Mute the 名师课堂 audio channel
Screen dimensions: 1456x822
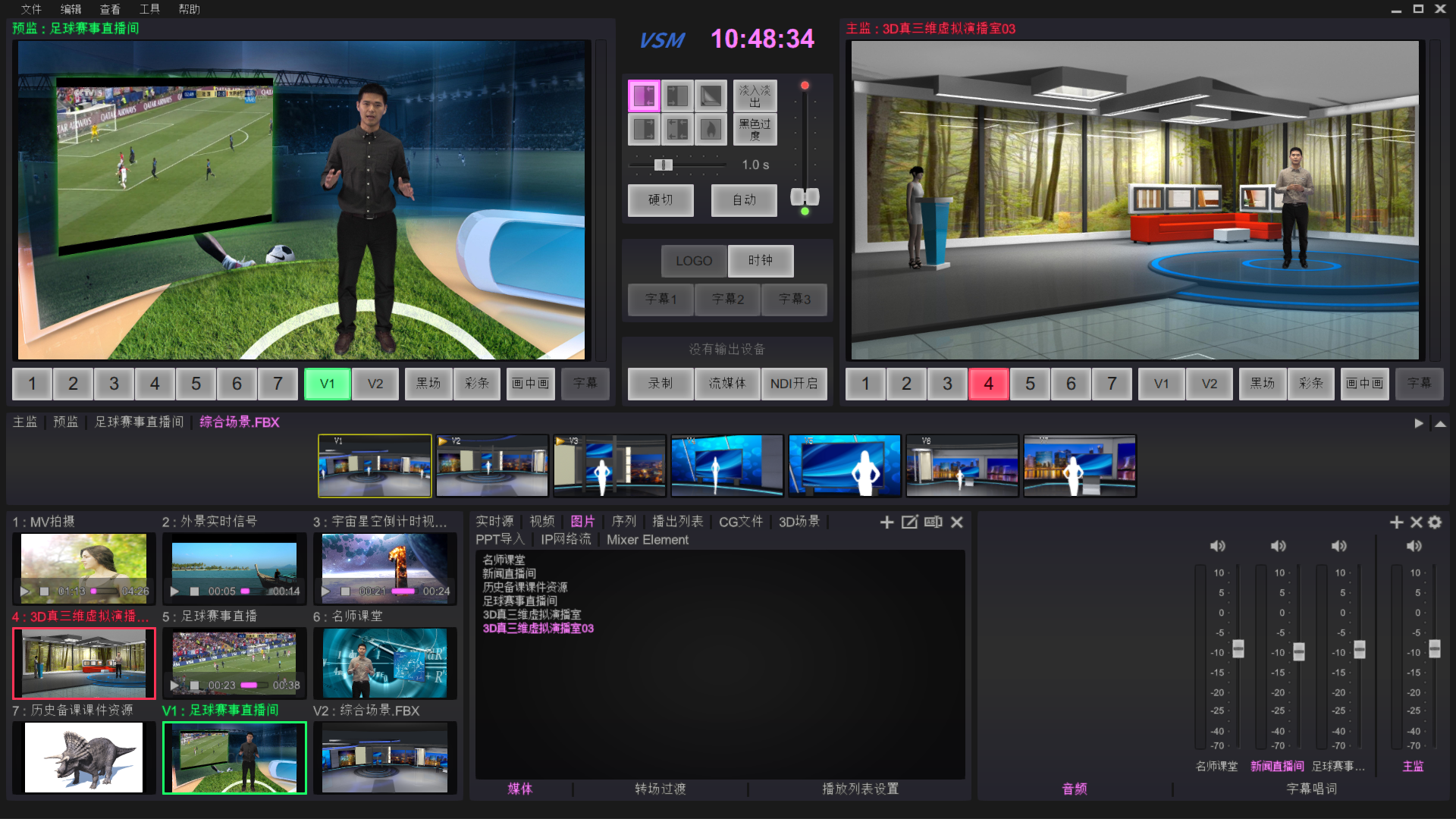(x=1218, y=547)
